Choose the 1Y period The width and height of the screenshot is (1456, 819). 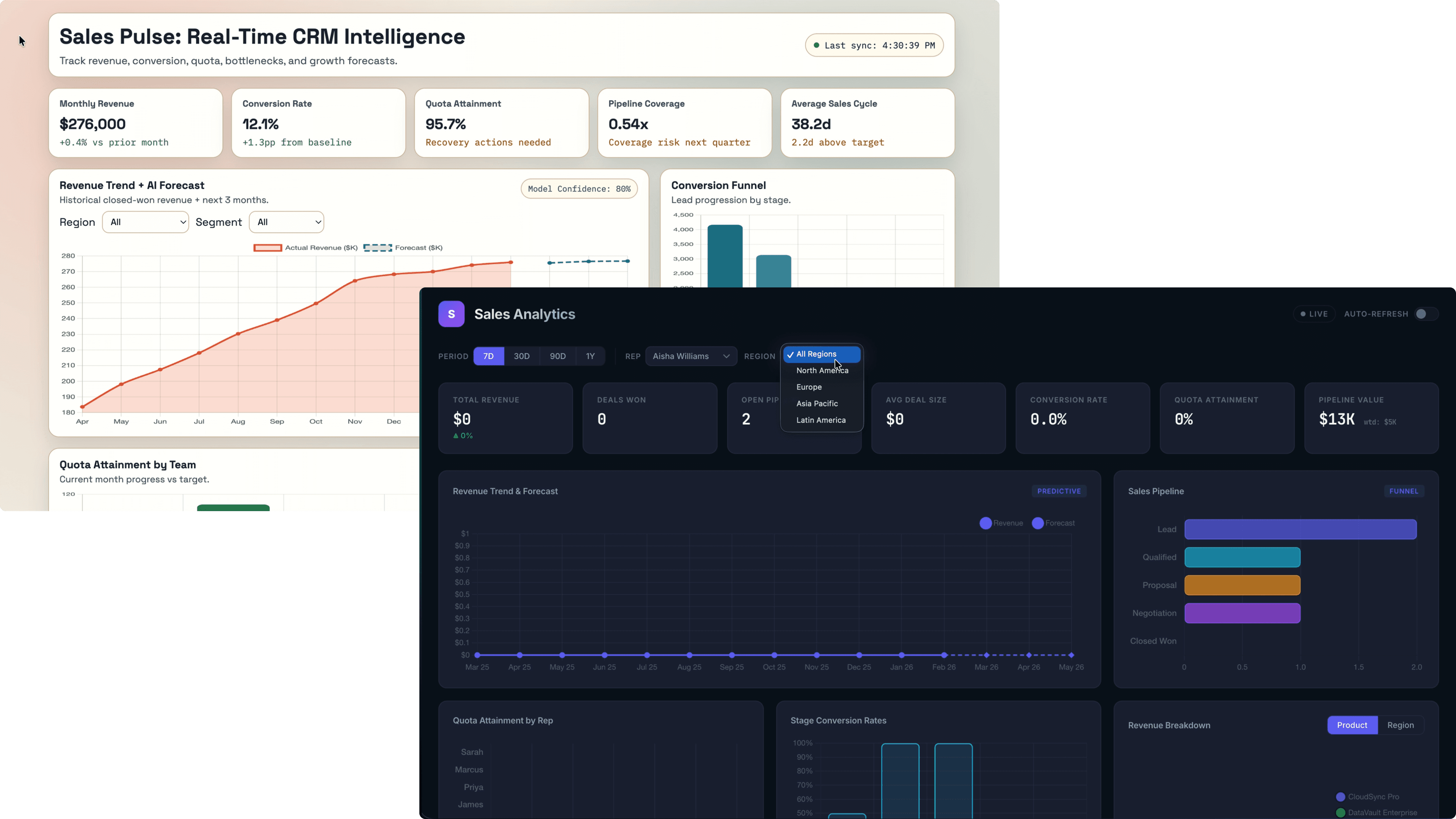click(590, 356)
